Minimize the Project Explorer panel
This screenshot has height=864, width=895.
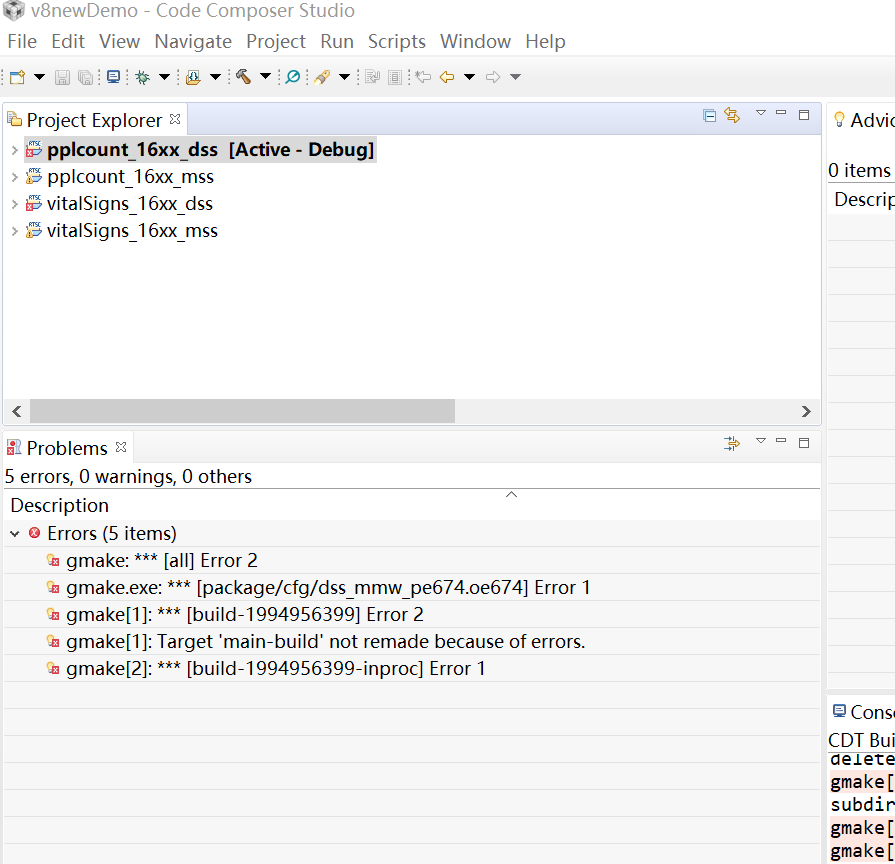[x=781, y=112]
